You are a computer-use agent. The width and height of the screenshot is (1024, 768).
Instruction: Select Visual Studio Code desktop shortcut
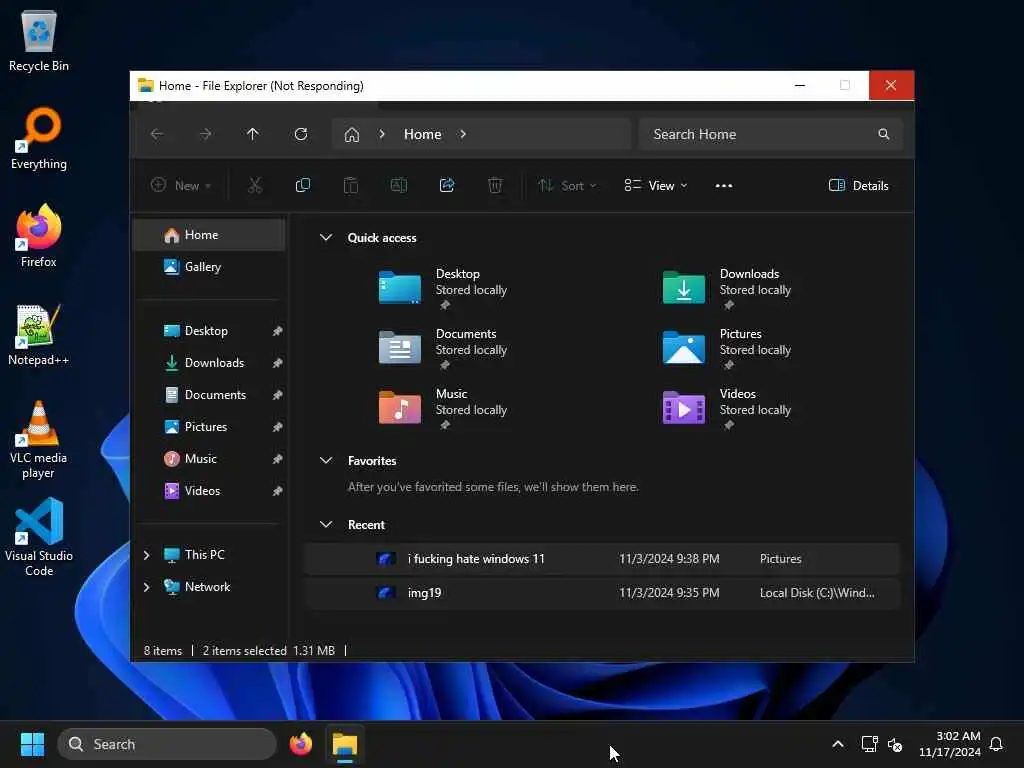pyautogui.click(x=39, y=537)
